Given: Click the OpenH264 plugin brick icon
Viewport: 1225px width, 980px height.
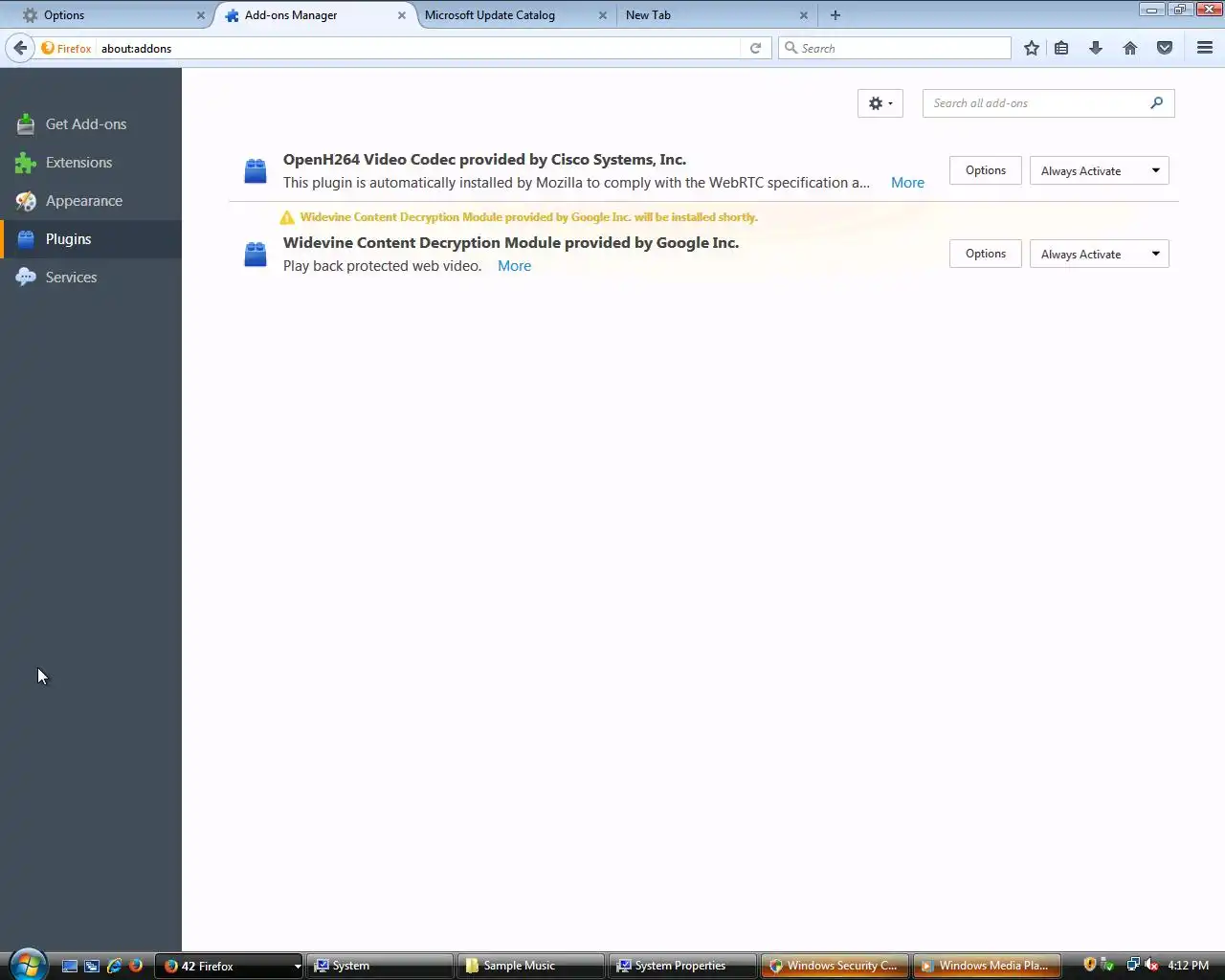Looking at the screenshot, I should point(256,171).
